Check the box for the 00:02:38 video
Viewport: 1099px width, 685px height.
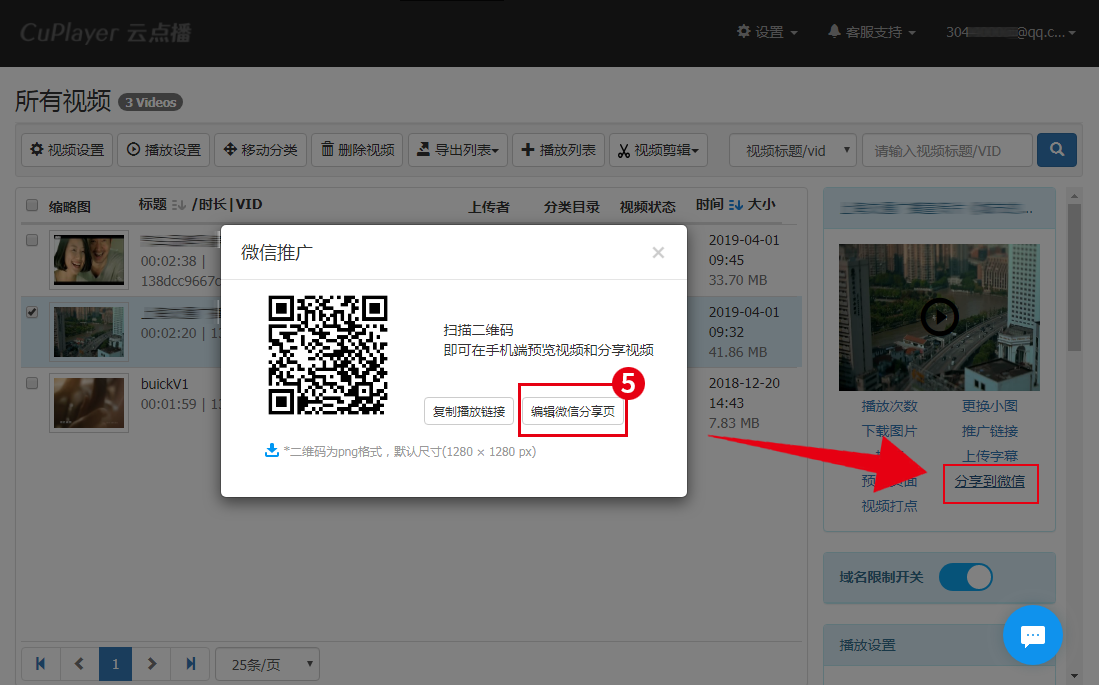pyautogui.click(x=32, y=240)
